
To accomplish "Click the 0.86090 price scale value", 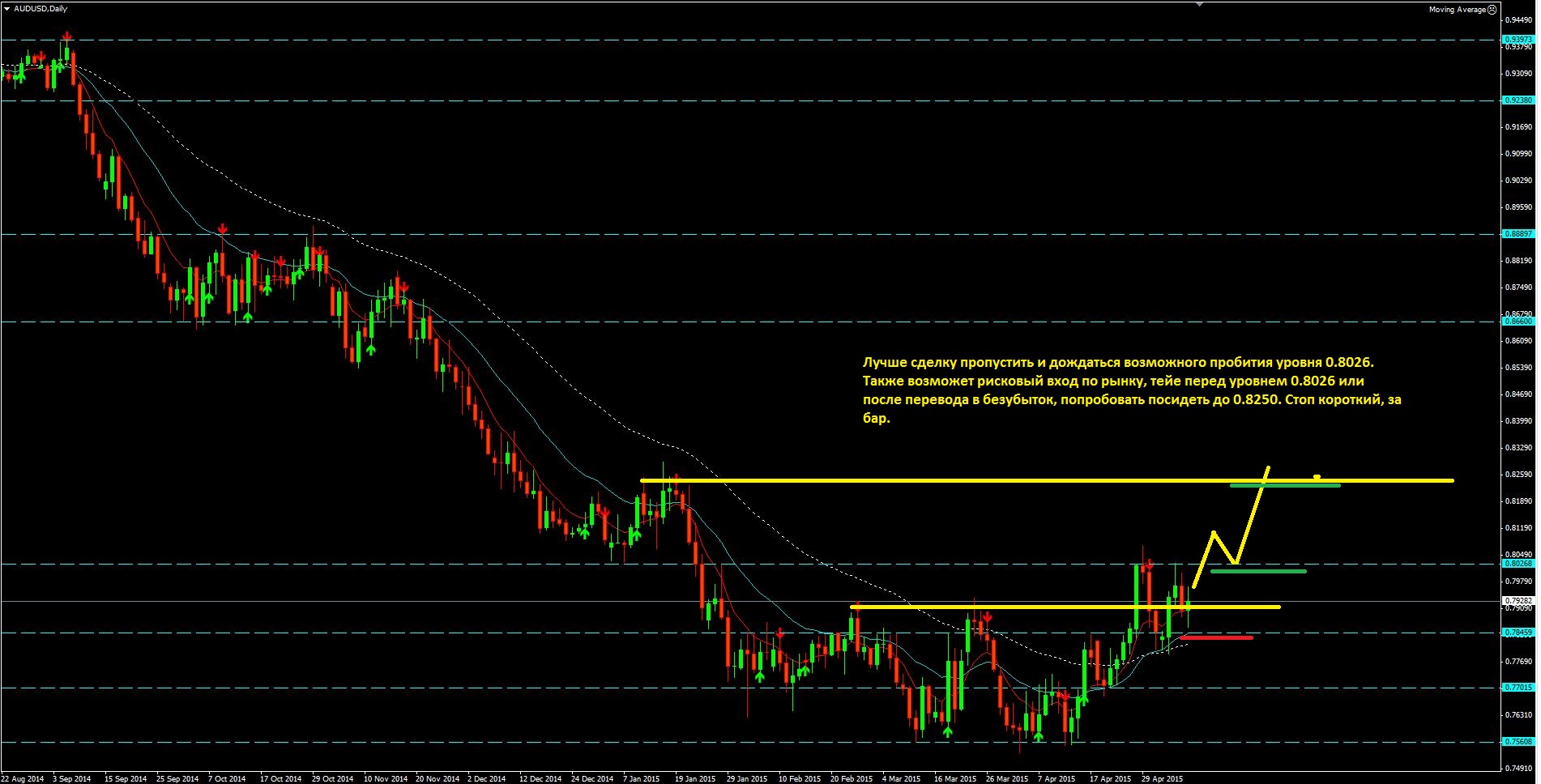I will [x=1518, y=340].
